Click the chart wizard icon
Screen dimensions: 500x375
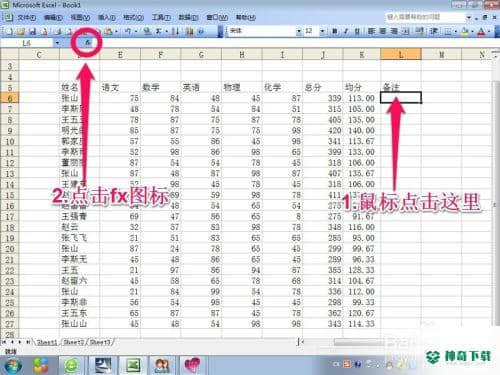point(190,31)
